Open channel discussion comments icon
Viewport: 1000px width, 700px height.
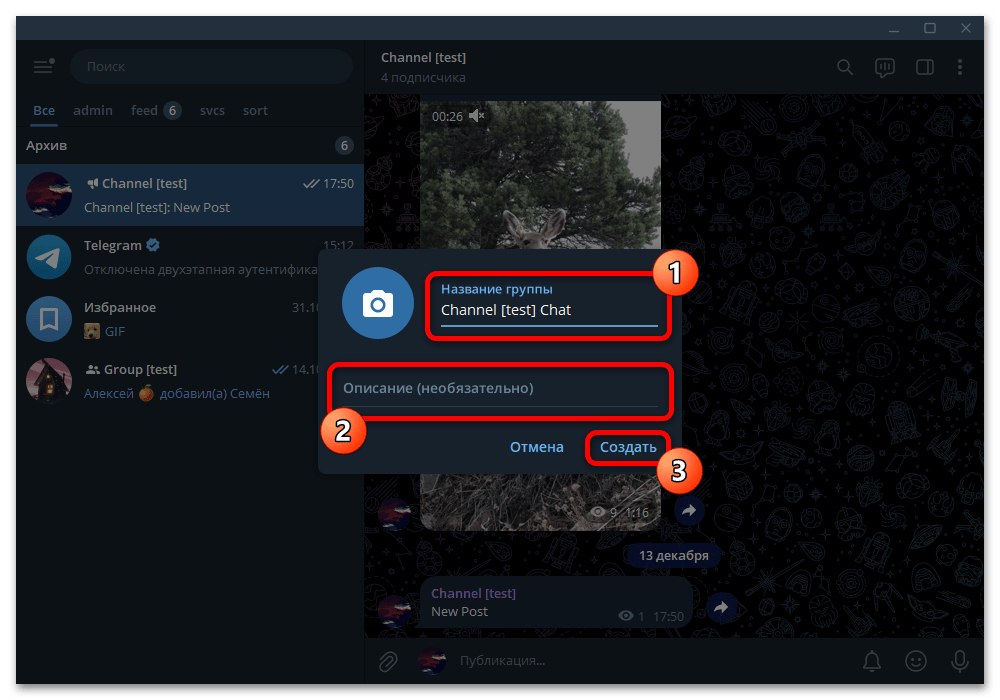coord(885,68)
